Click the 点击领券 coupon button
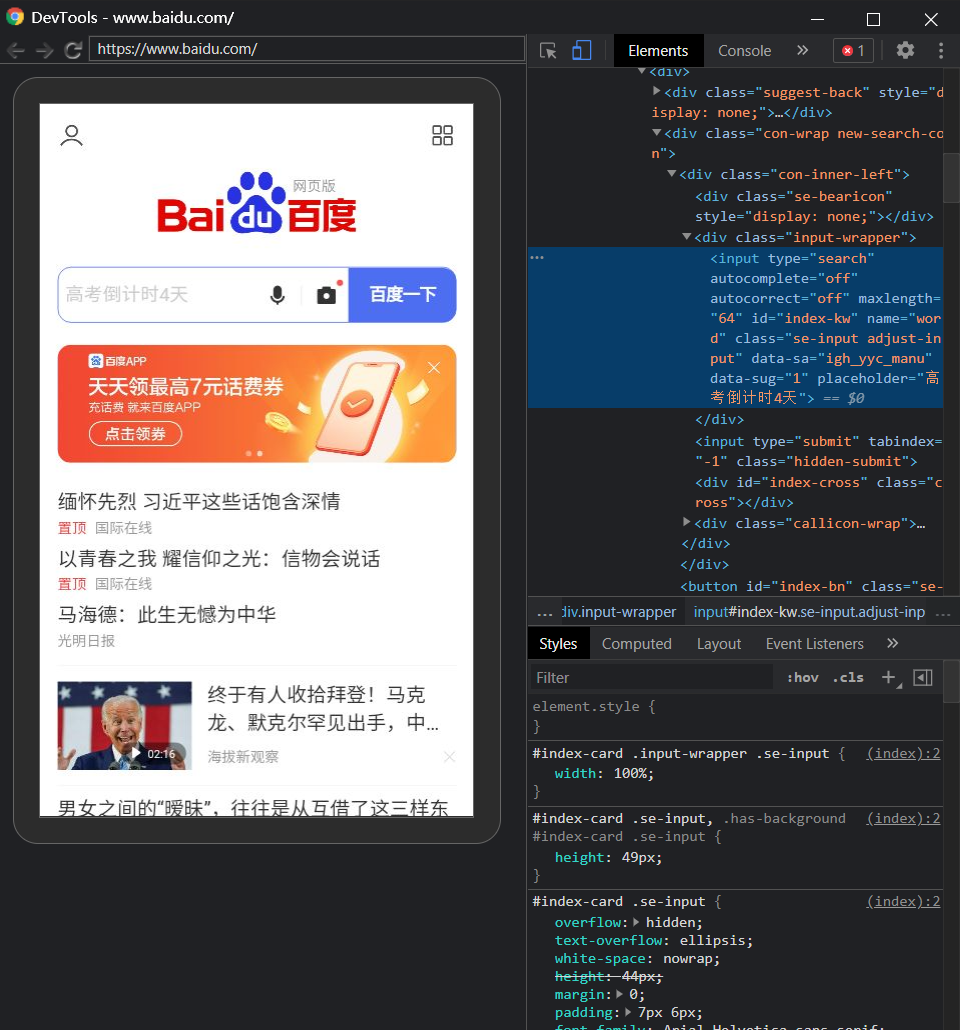The image size is (960, 1030). click(135, 434)
